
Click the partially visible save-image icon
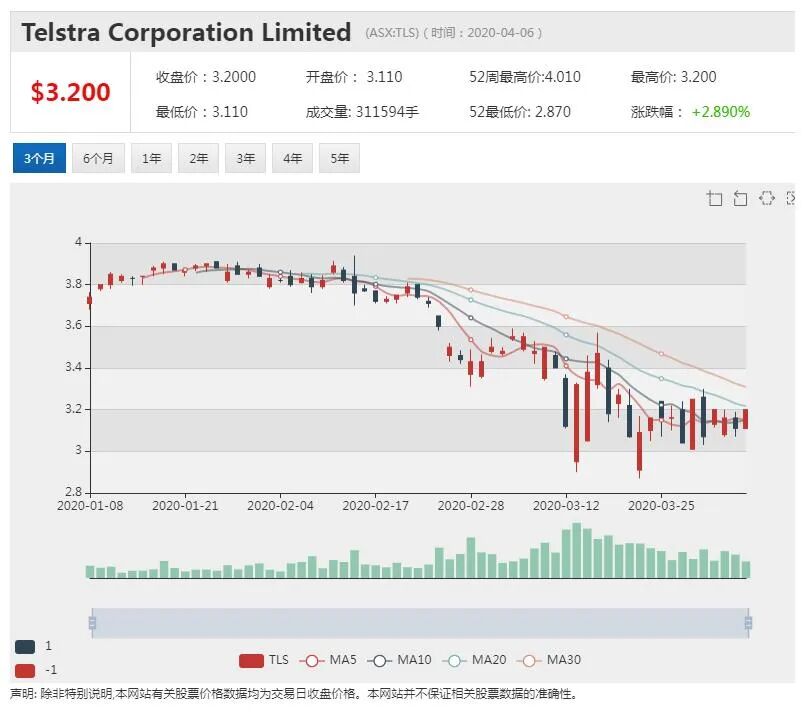(x=790, y=198)
